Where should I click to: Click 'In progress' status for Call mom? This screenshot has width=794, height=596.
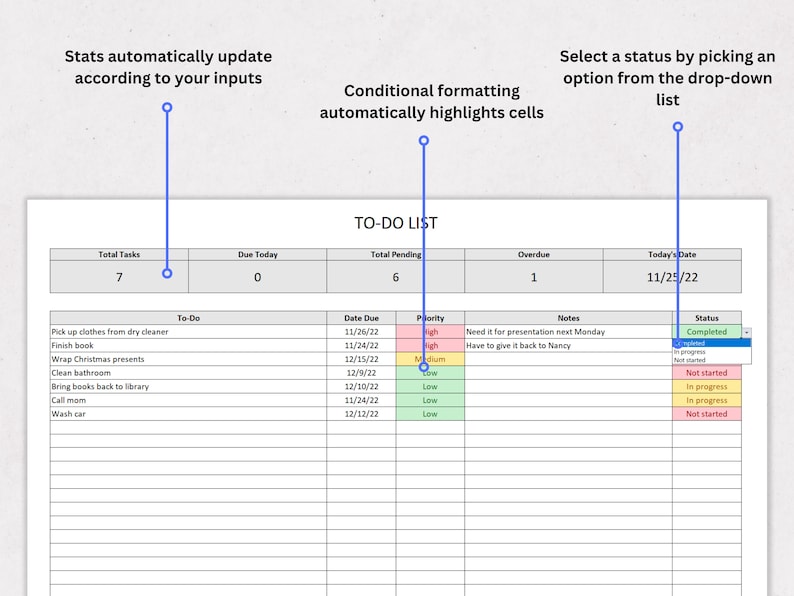click(x=707, y=400)
